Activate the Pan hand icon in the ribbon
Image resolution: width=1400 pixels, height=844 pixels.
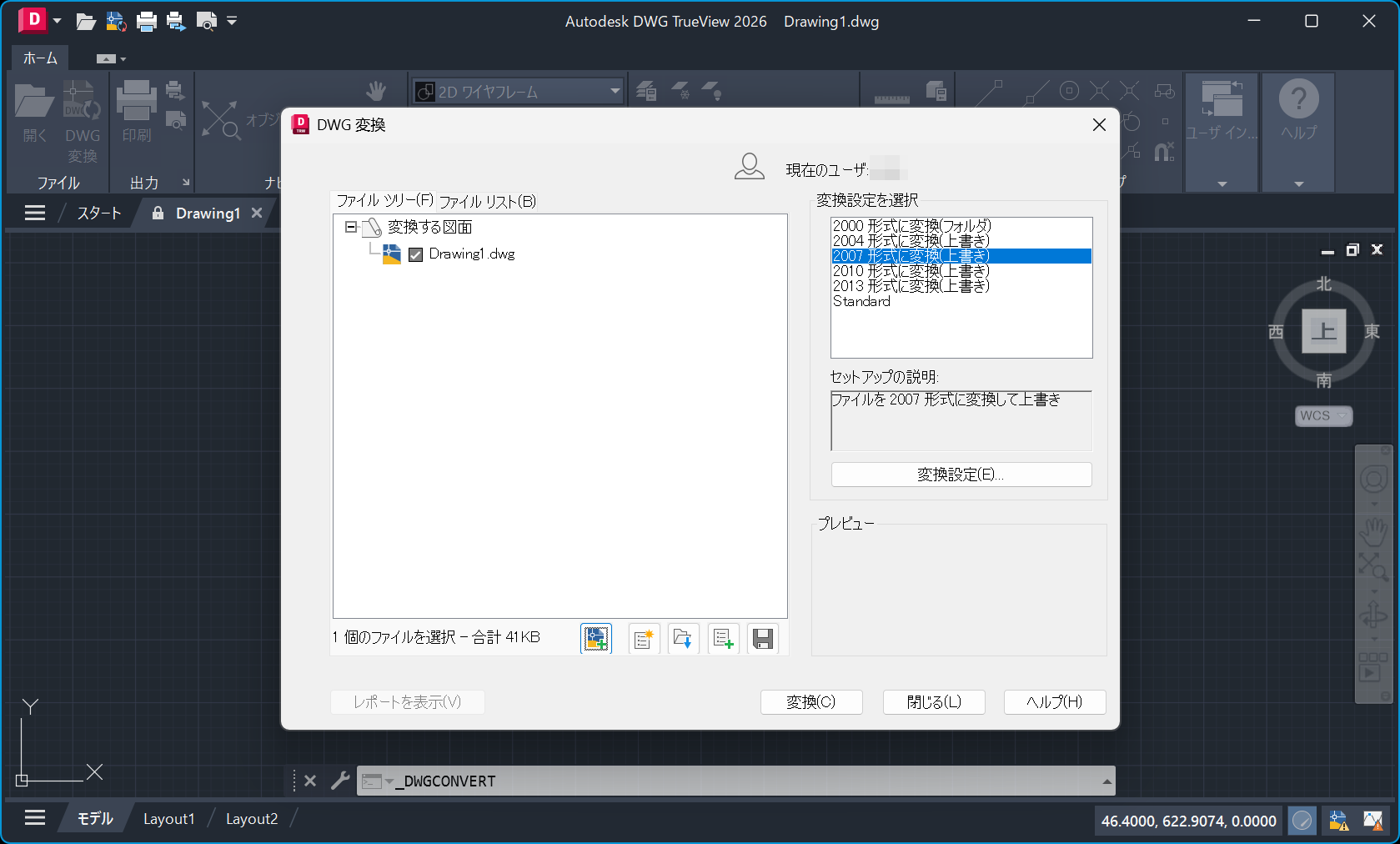click(x=377, y=90)
